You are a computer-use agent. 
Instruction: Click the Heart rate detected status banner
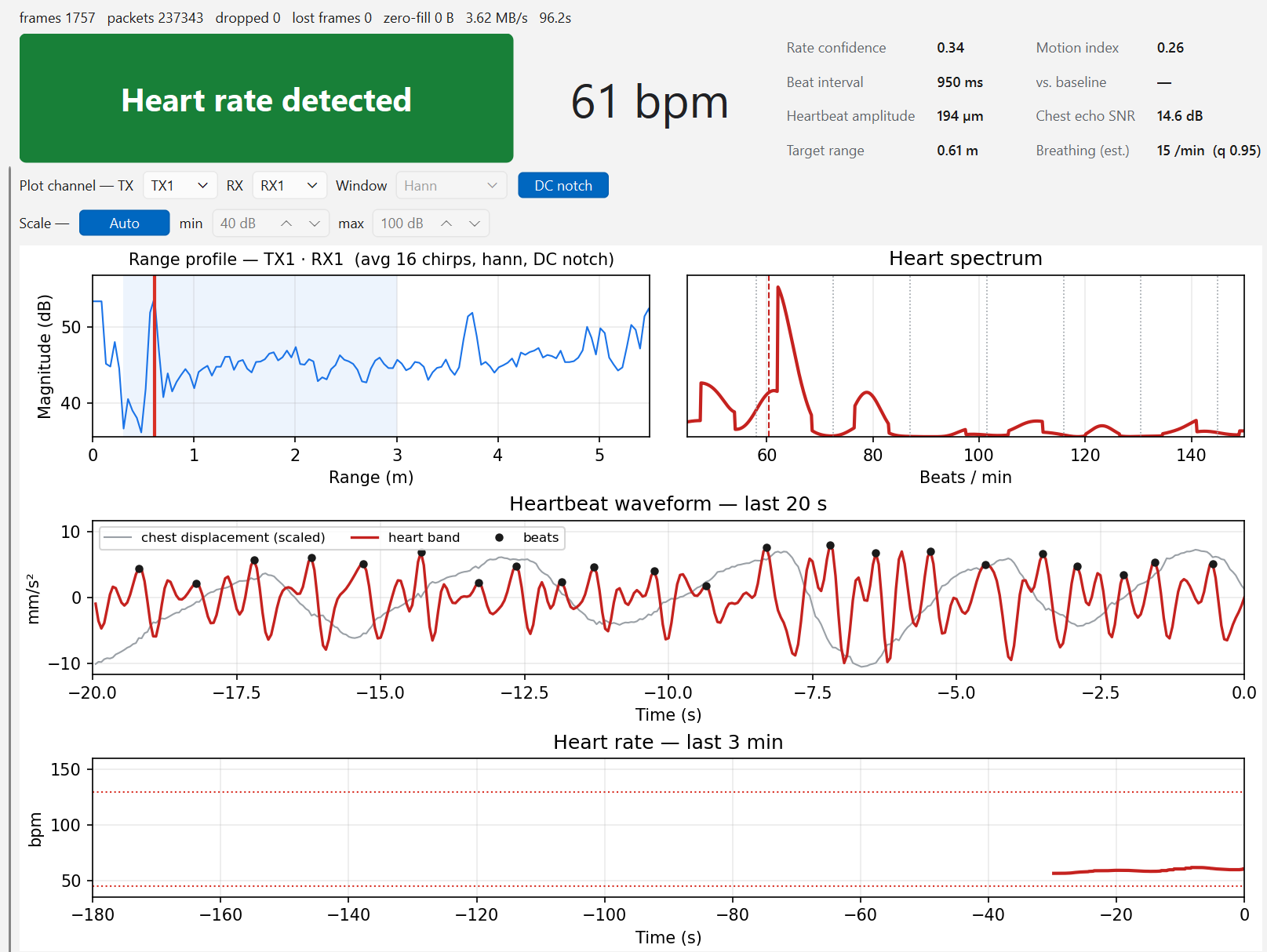tap(266, 99)
